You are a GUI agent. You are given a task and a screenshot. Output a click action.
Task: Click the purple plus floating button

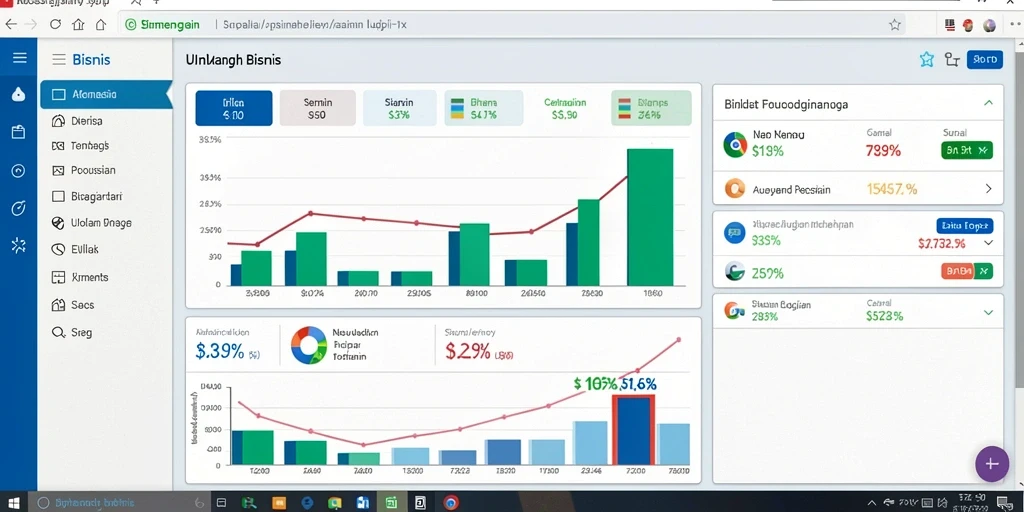tap(991, 464)
